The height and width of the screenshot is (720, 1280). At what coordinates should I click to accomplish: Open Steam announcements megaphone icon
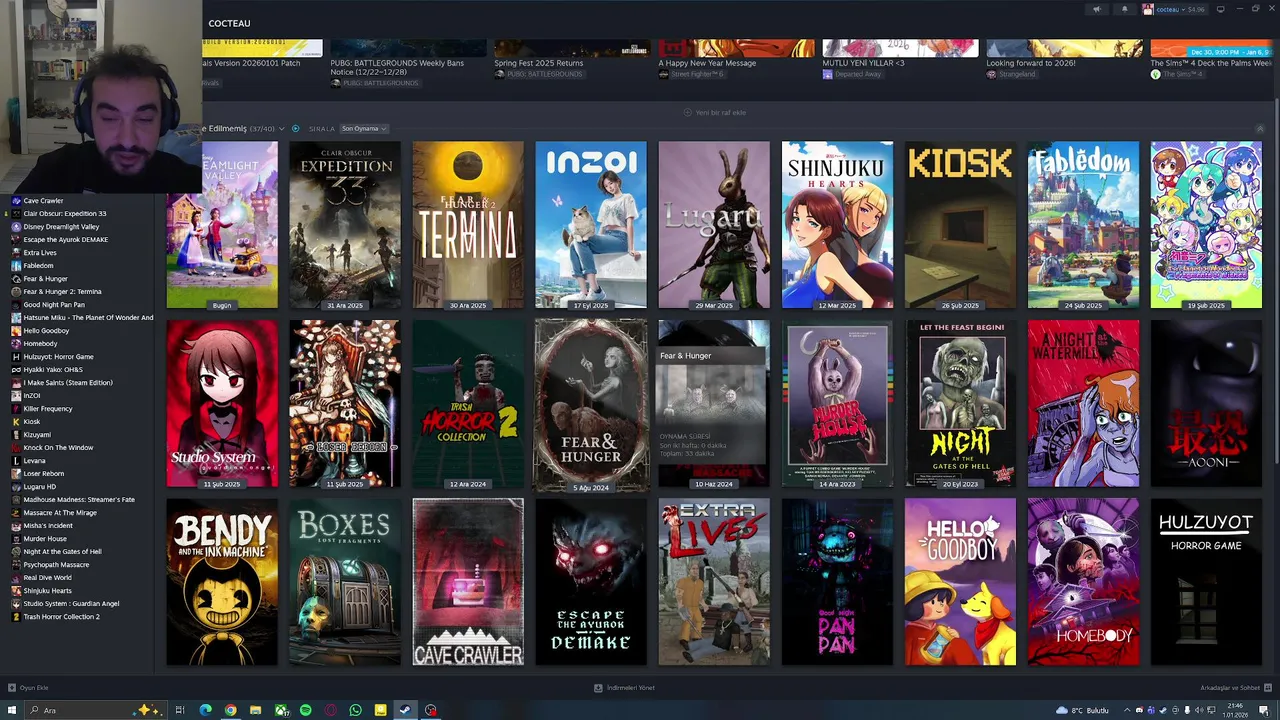[1096, 9]
